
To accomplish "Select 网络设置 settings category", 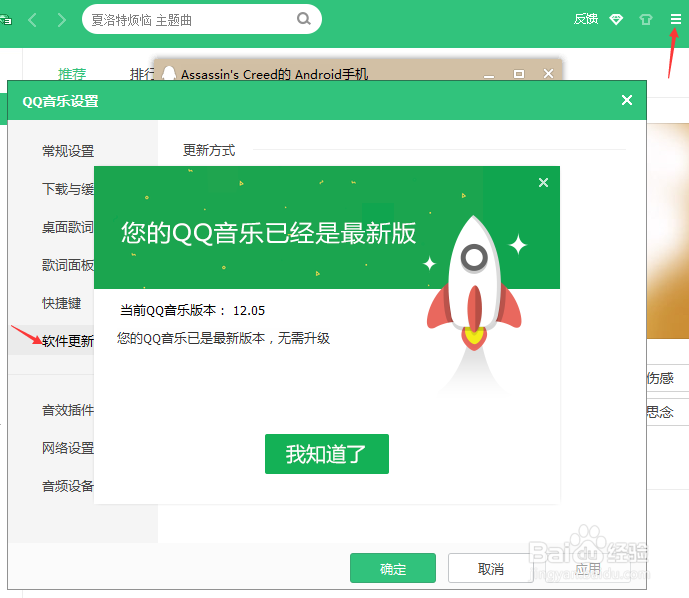I will coord(68,448).
